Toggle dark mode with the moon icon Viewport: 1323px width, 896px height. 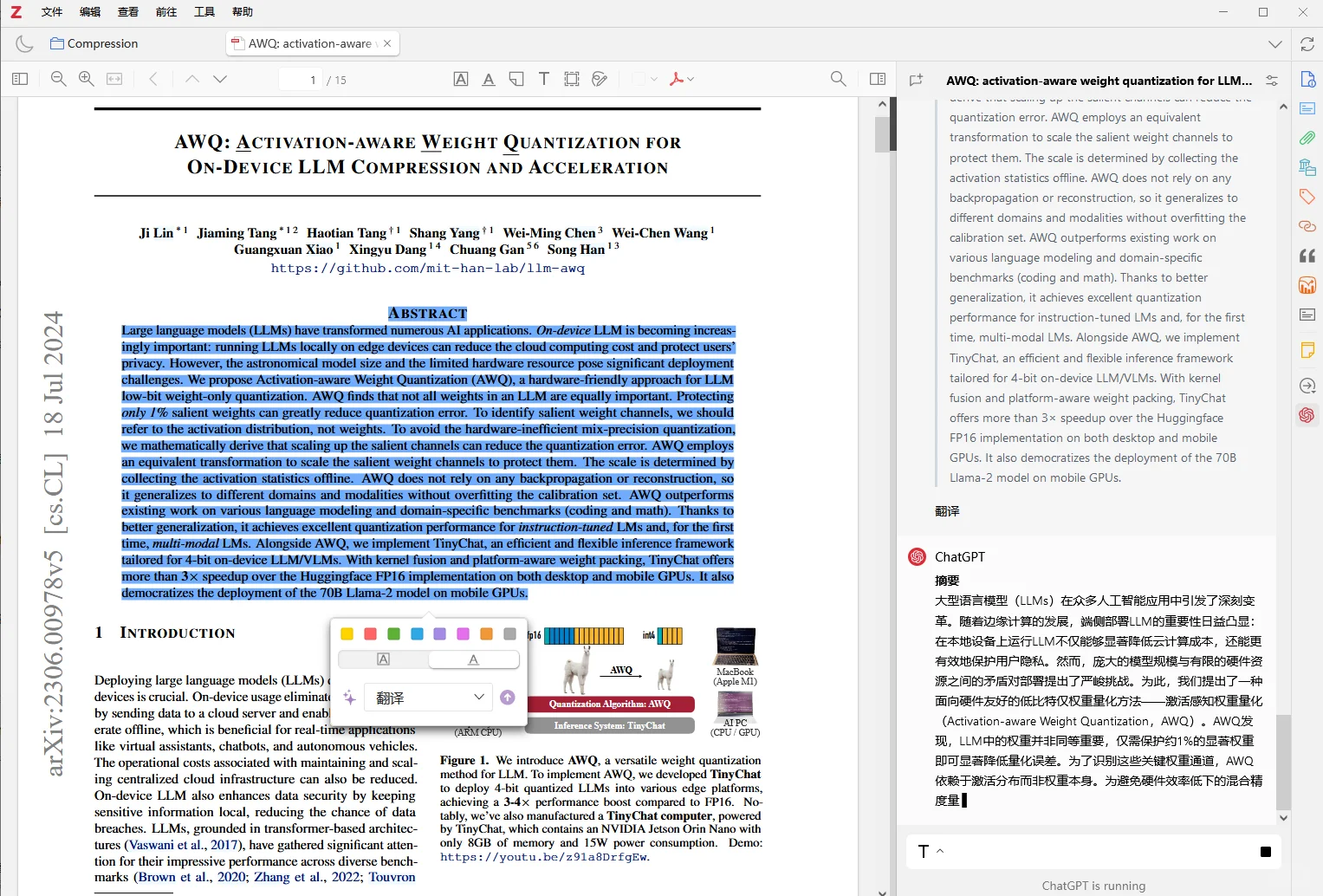(23, 43)
